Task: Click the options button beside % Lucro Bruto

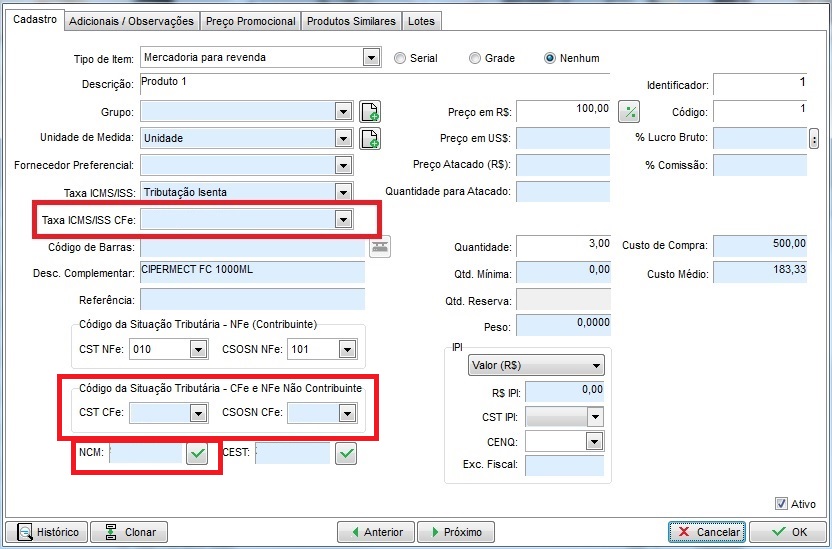Action: point(814,138)
